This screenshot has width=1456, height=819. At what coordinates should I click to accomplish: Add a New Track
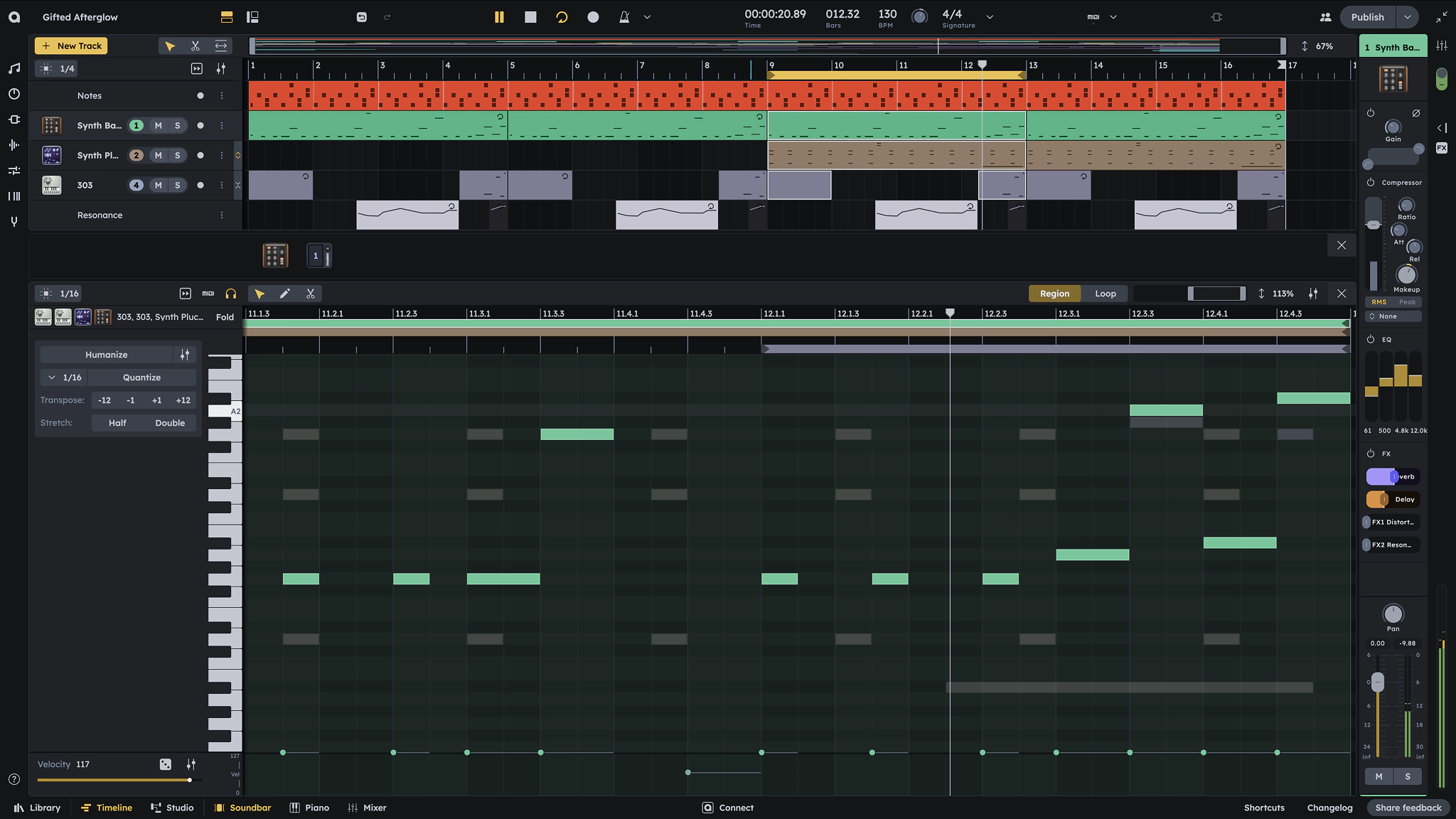[71, 45]
